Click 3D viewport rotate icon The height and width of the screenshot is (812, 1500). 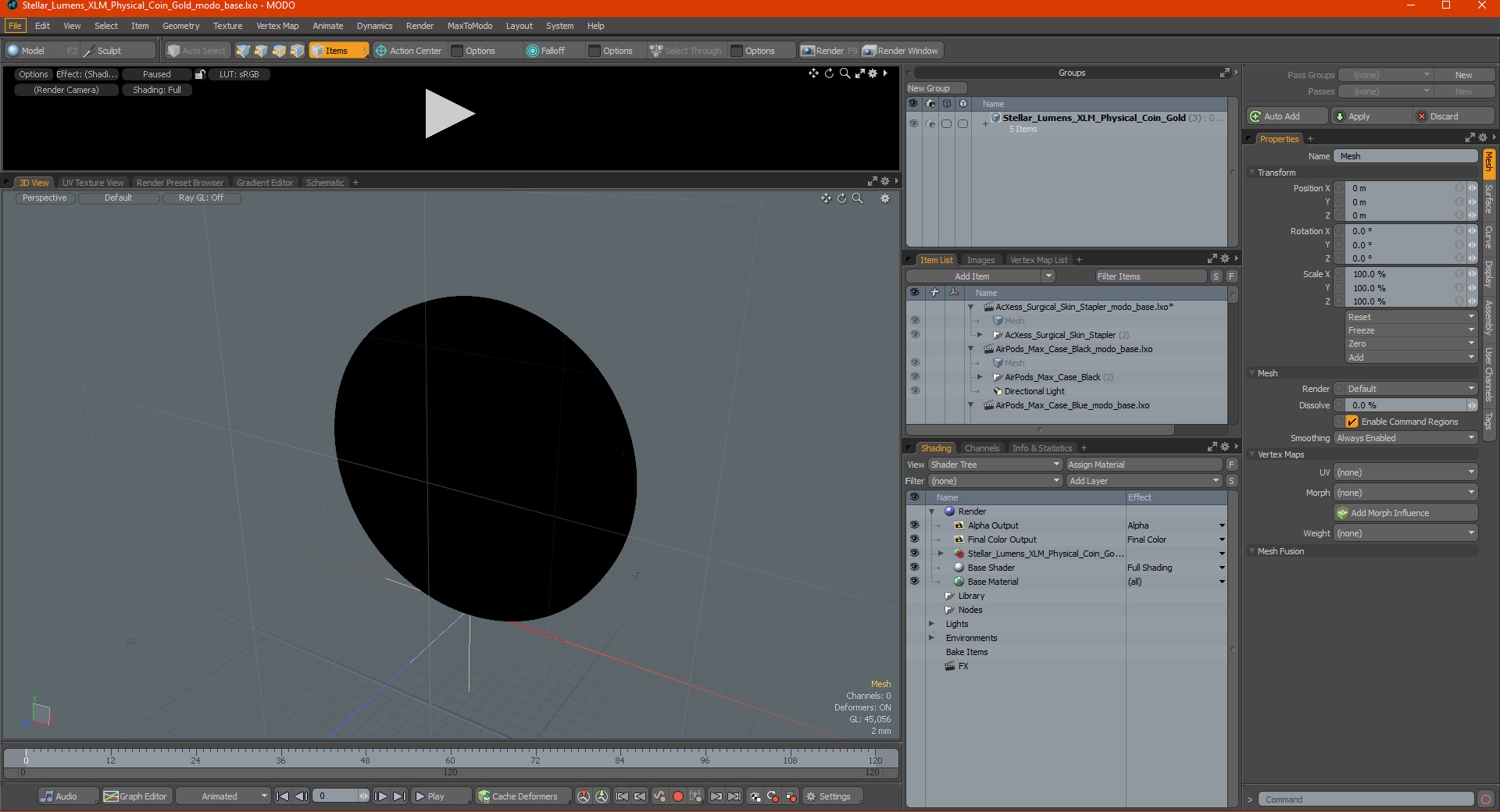click(841, 198)
